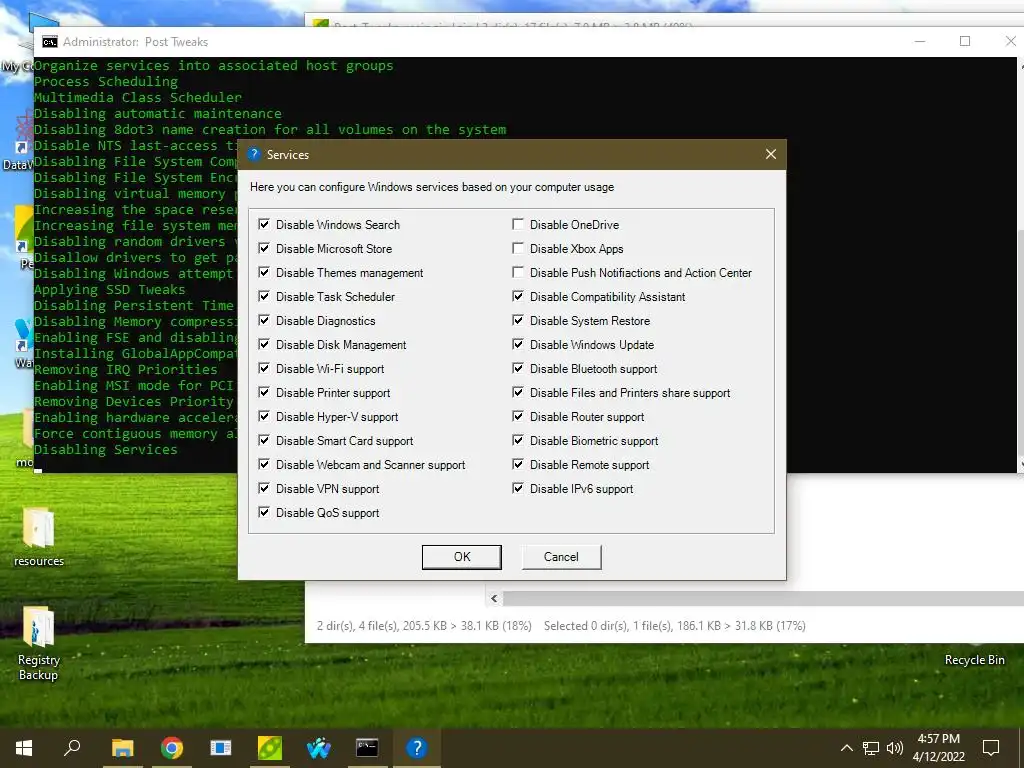Uncheck Disable Windows Update

click(x=518, y=344)
